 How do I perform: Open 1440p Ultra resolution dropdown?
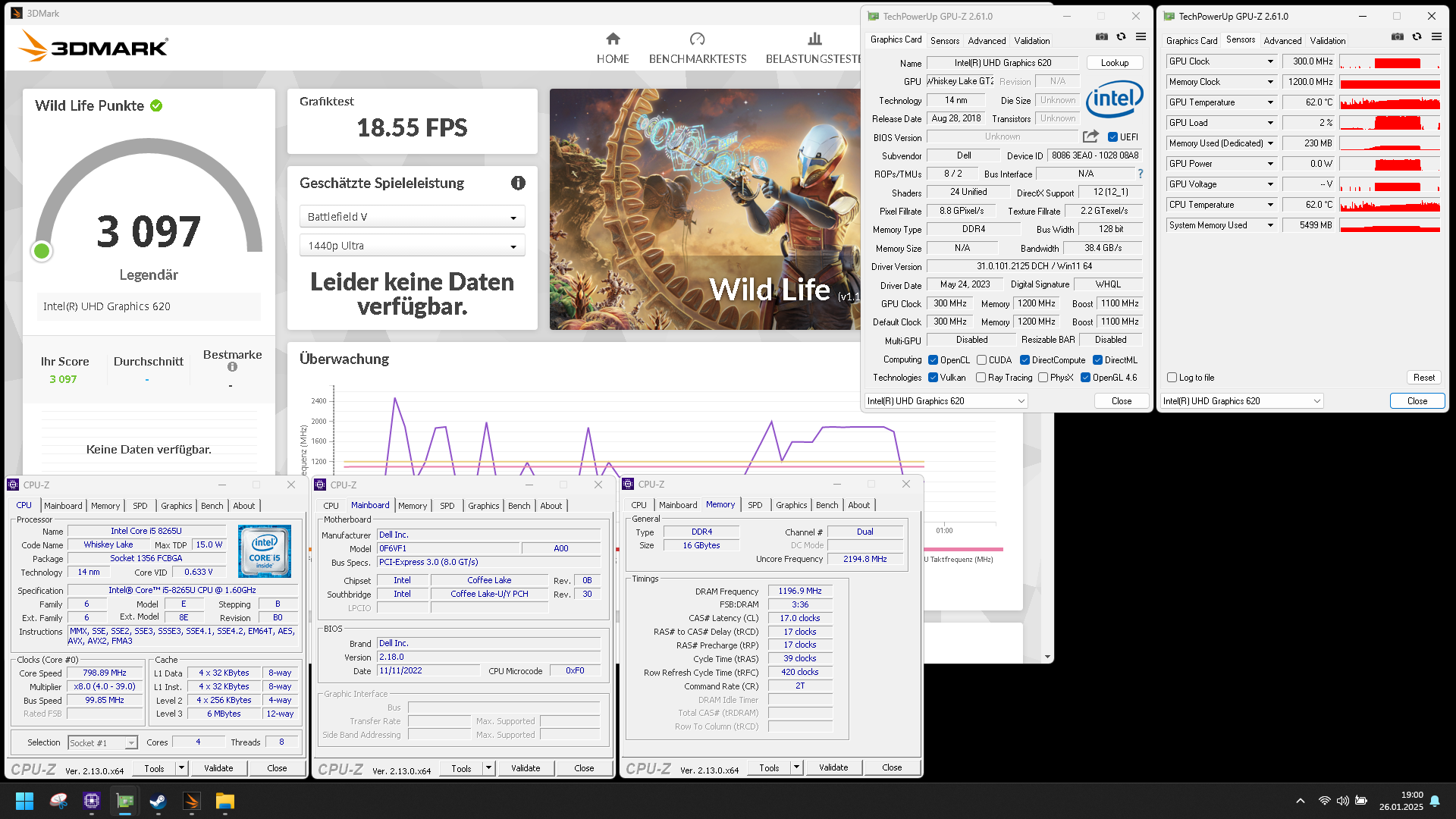pos(412,246)
